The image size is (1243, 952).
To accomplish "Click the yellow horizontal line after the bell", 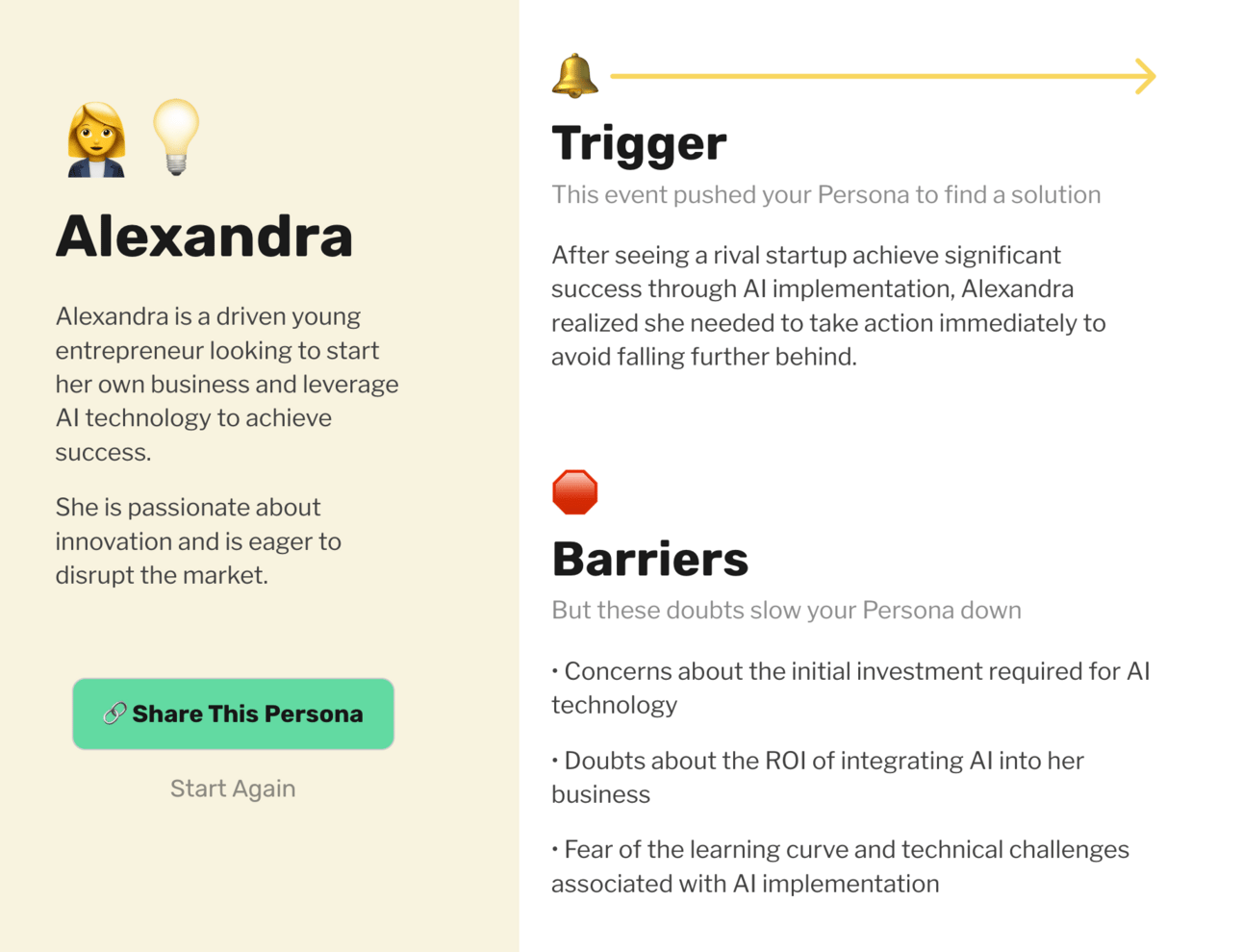I will click(x=866, y=76).
